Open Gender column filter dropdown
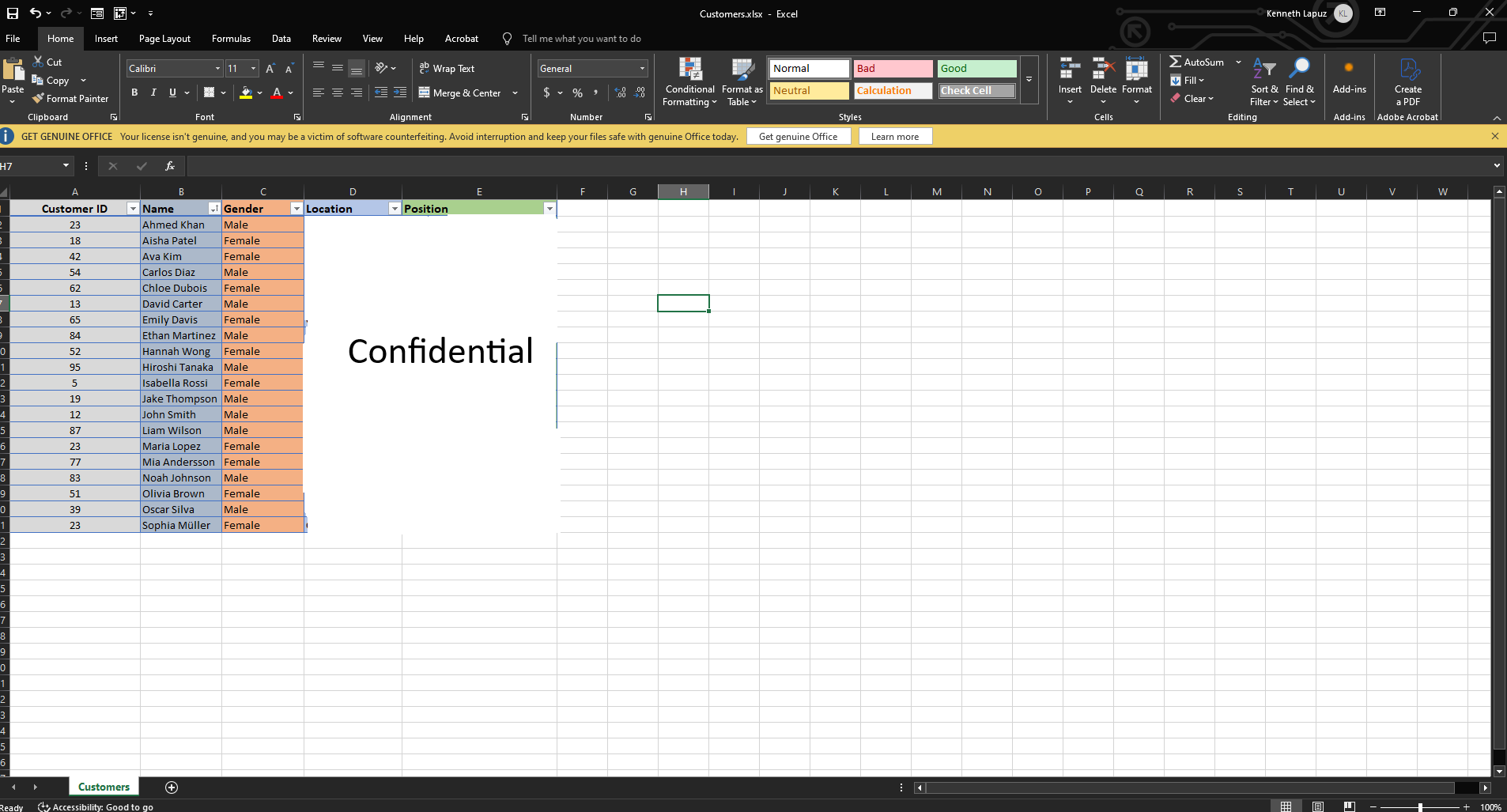 click(x=296, y=209)
